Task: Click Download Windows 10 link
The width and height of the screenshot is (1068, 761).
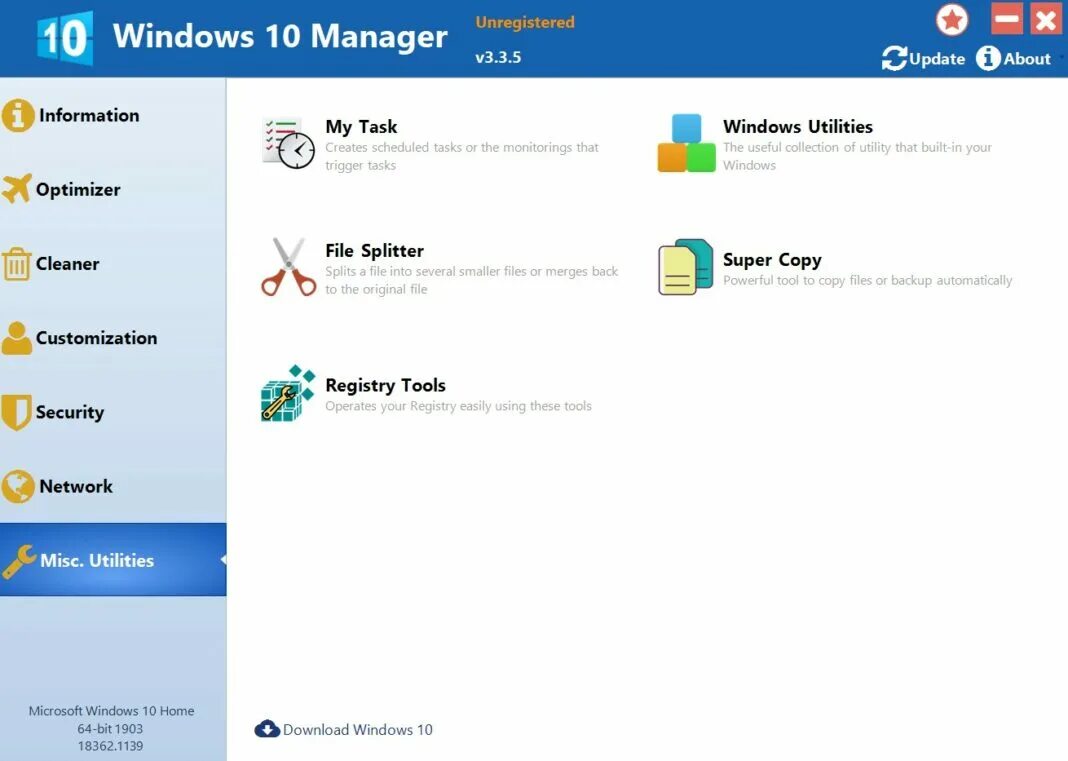Action: pyautogui.click(x=358, y=730)
